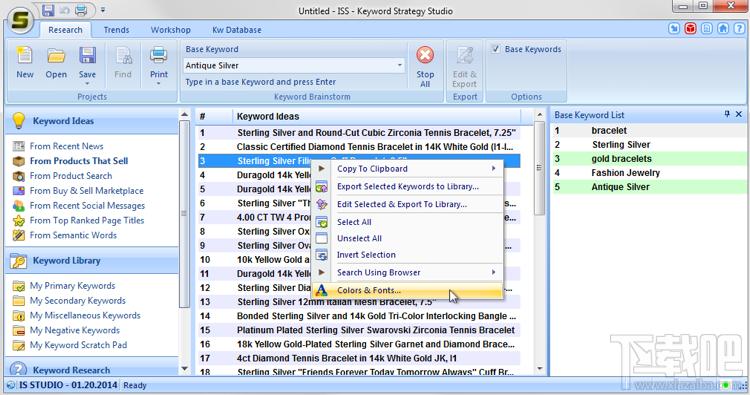750x395 pixels.
Task: Open quick access toolbar customize dropdown
Action: click(103, 10)
